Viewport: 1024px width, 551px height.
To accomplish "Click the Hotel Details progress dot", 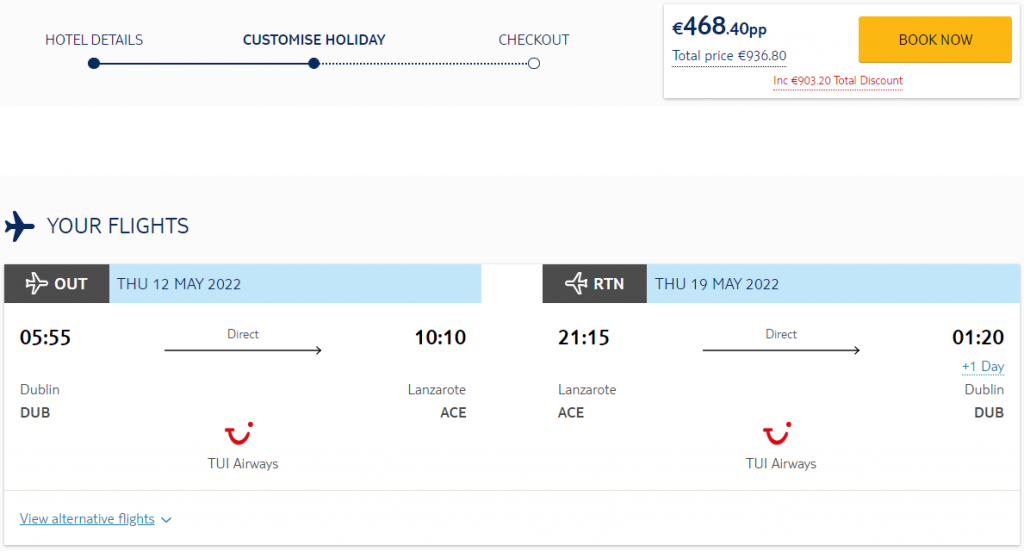I will [94, 63].
